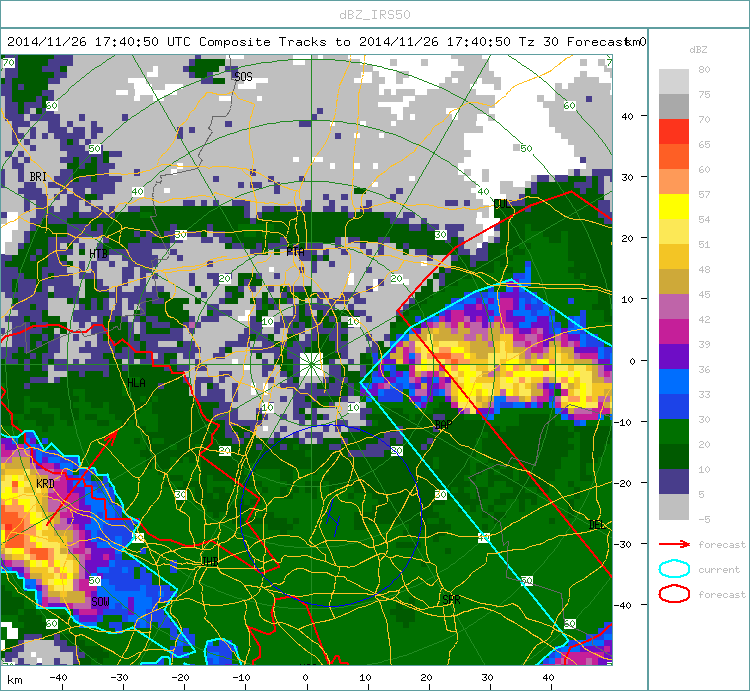Click the red forecast ellipse legend icon
The width and height of the screenshot is (750, 691).
click(674, 594)
